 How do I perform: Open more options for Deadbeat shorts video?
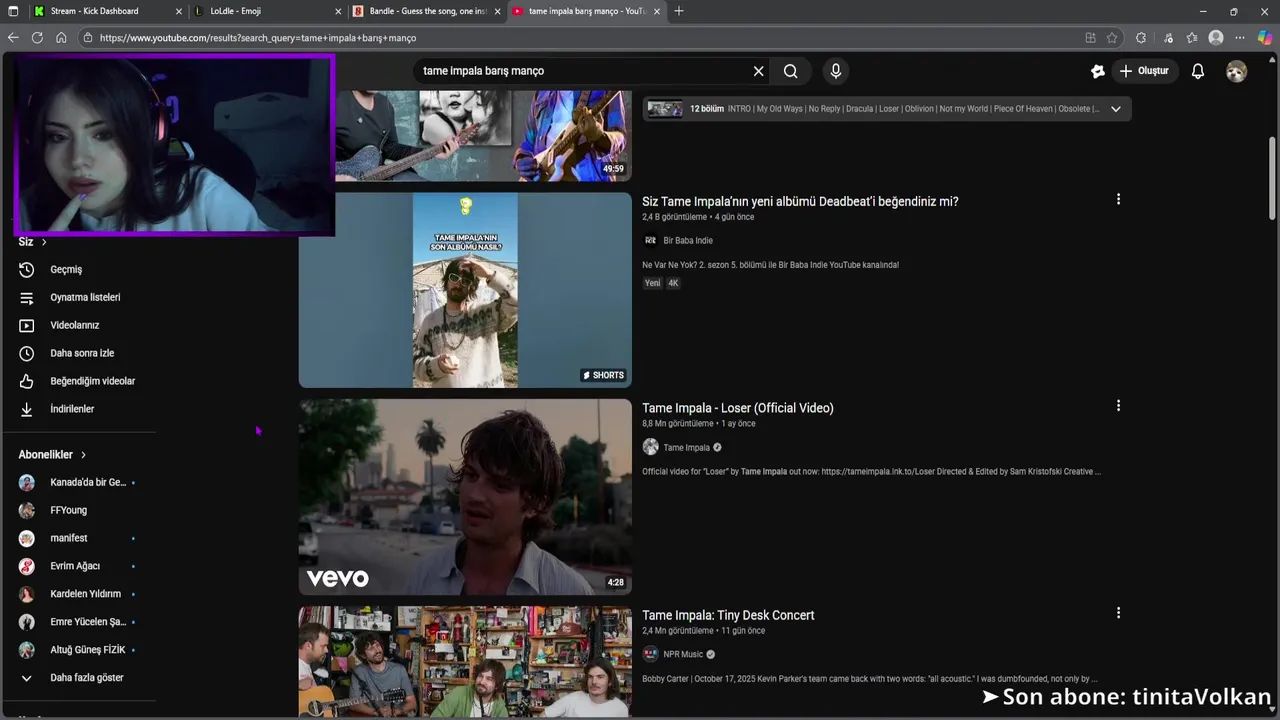point(1118,199)
